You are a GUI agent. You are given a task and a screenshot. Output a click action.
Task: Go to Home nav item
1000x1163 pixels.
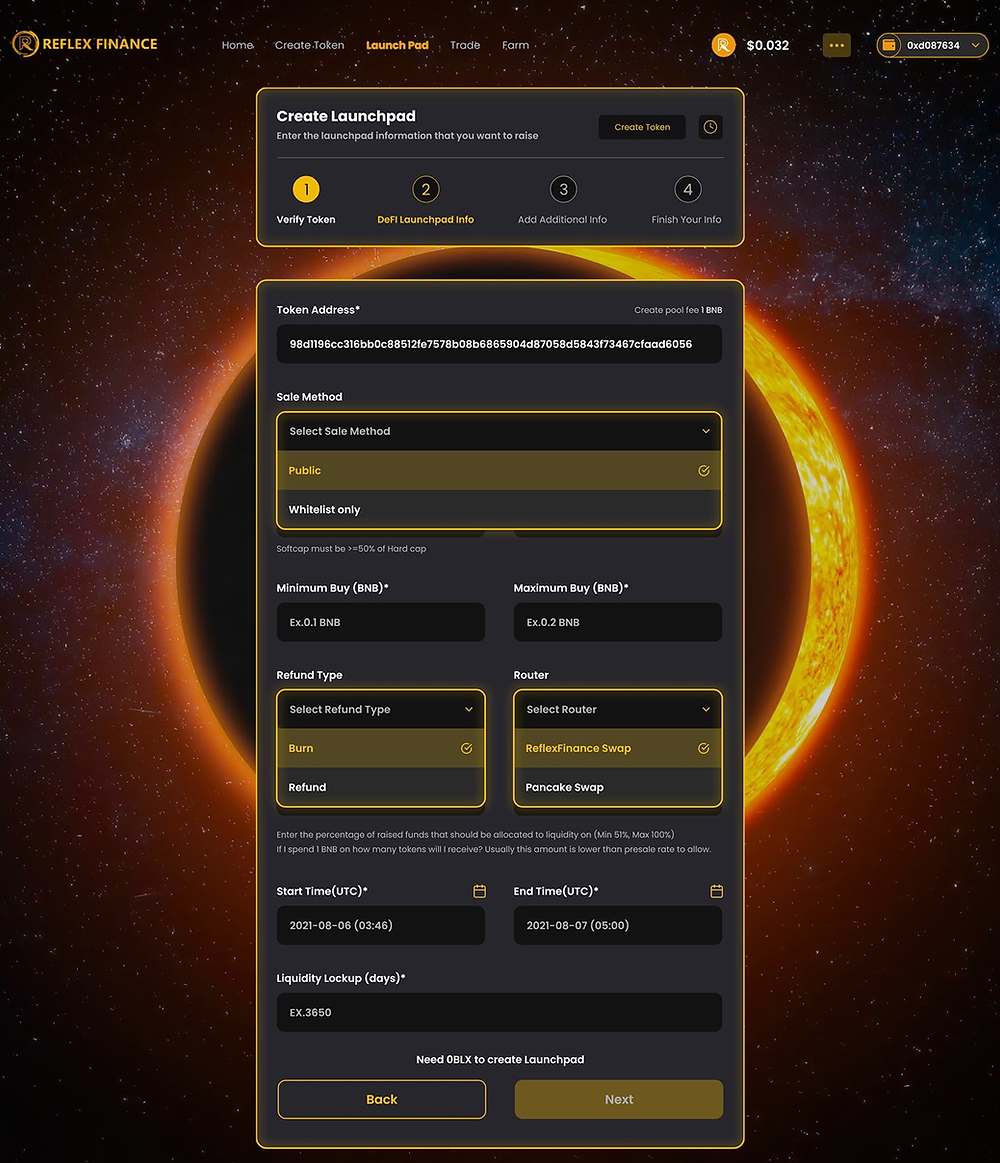237,45
